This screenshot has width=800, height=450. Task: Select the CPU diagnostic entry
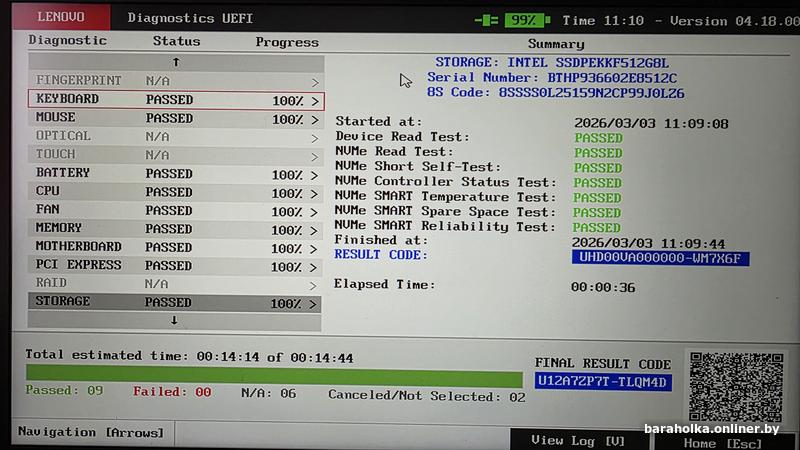point(176,192)
